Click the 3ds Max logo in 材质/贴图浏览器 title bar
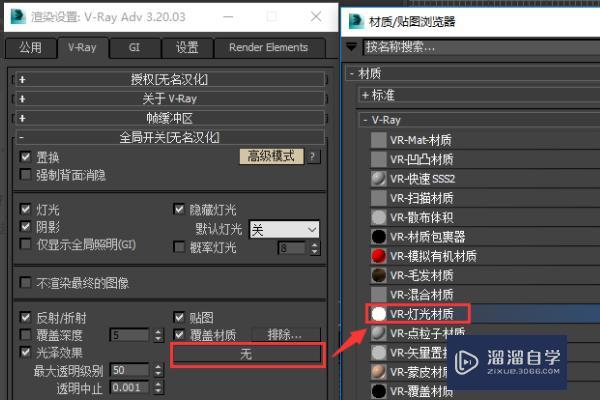Viewport: 600px width, 400px height. click(356, 21)
